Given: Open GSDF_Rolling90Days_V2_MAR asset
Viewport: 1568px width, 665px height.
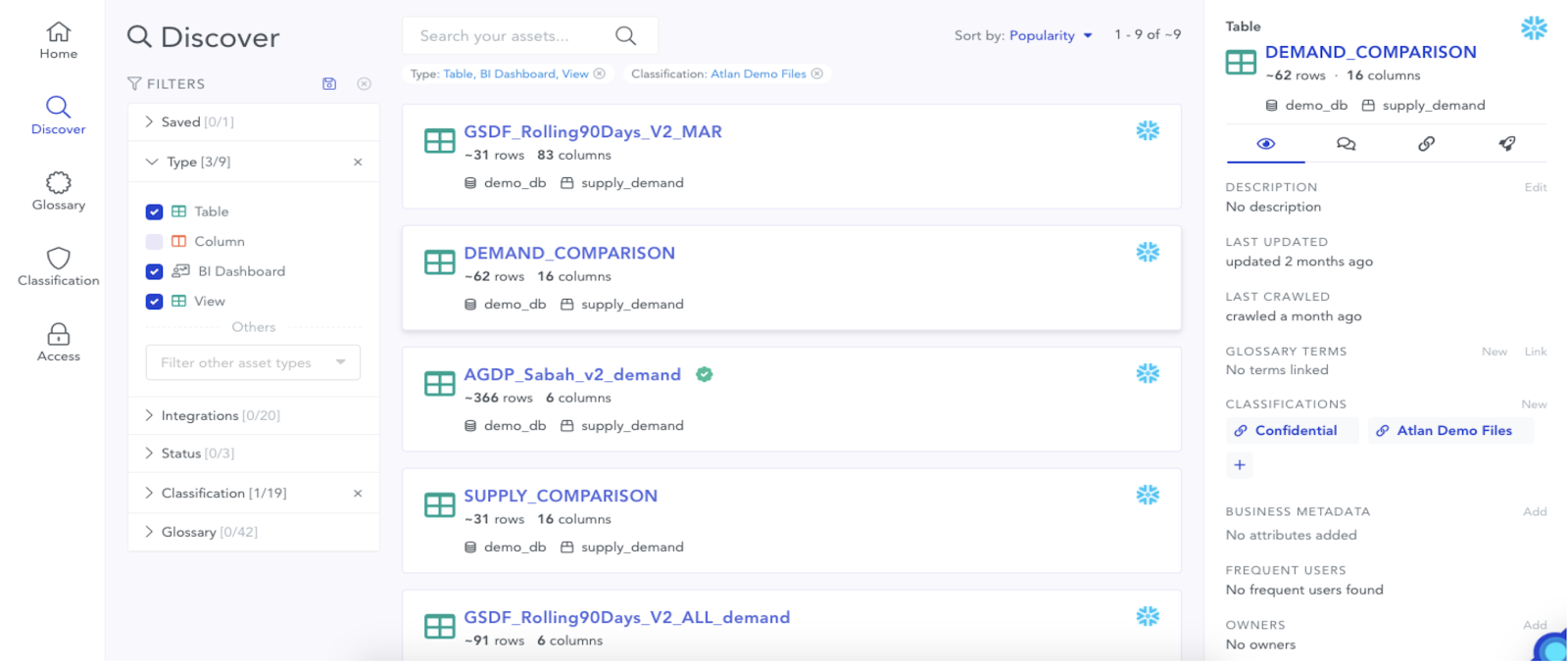Looking at the screenshot, I should pos(593,131).
